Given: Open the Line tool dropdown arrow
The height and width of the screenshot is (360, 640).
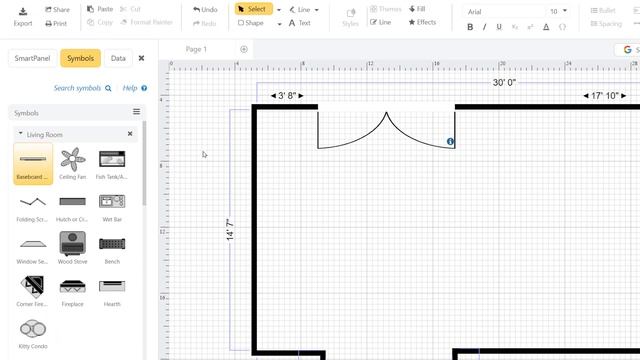Looking at the screenshot, I should click(x=317, y=10).
